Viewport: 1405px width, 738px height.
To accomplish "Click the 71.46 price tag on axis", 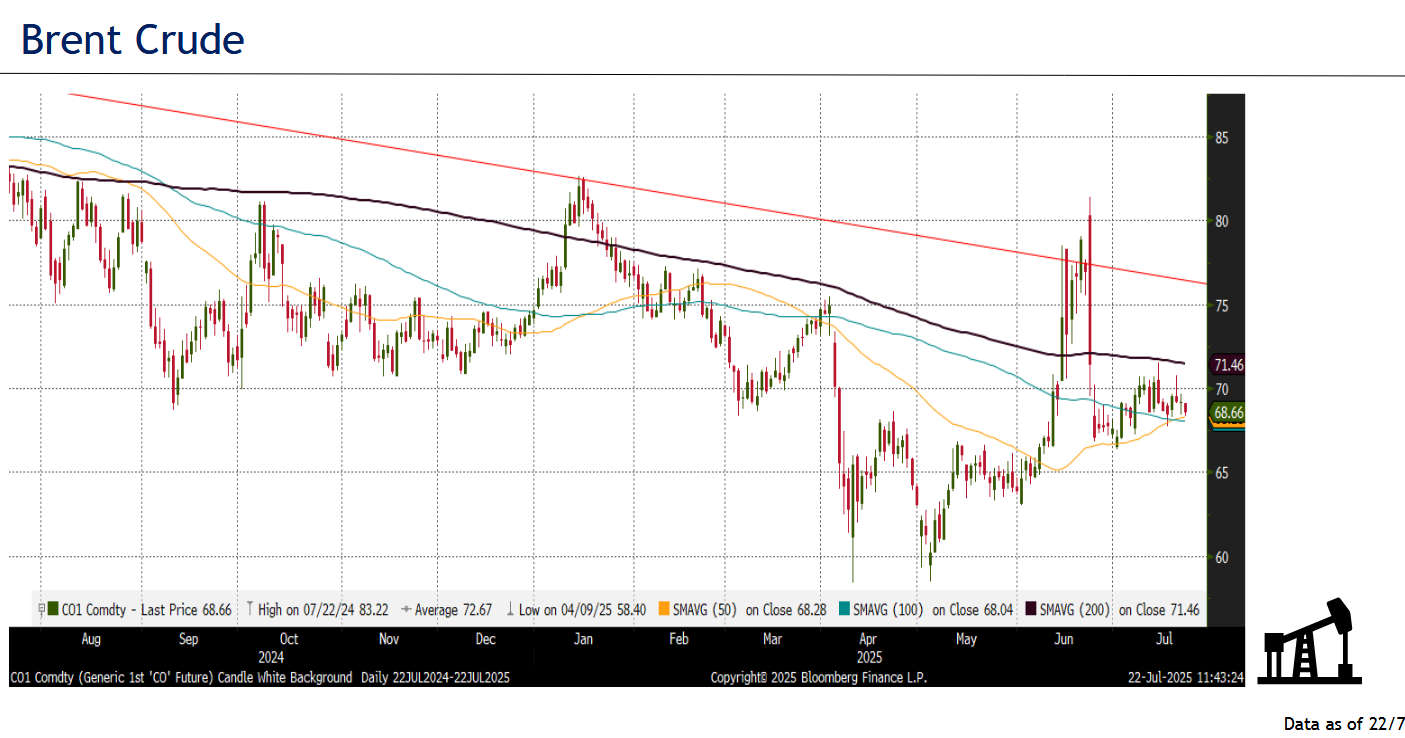I will 1227,365.
